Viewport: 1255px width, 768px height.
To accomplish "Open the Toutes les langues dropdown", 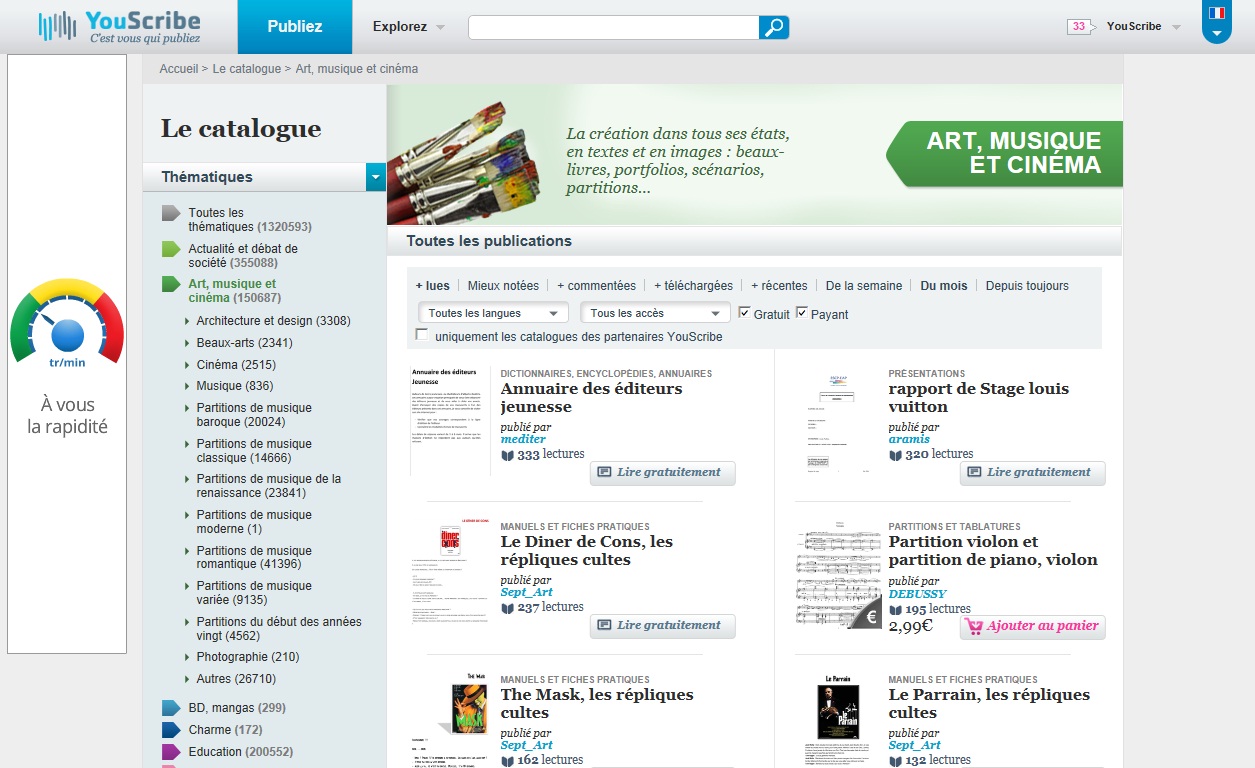I will tap(493, 313).
